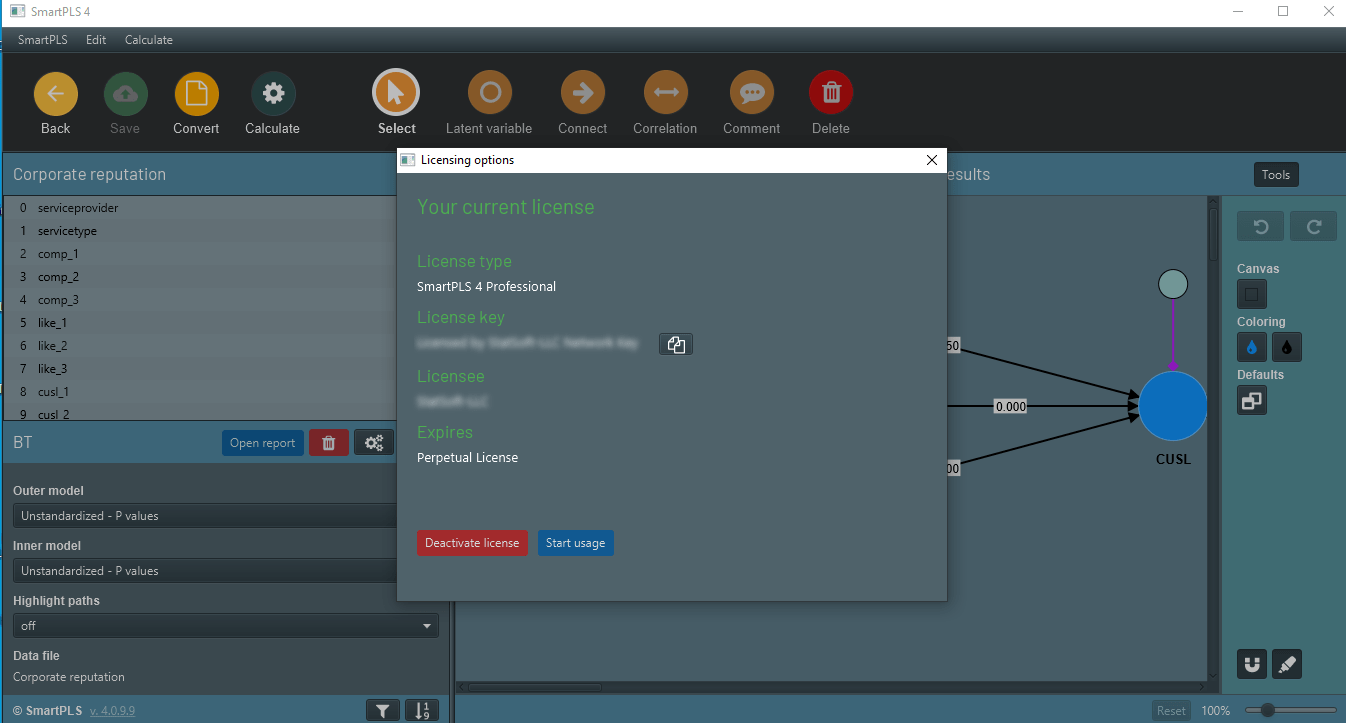Select the serviceprovider indicator row
This screenshot has height=723, width=1346.
point(200,208)
